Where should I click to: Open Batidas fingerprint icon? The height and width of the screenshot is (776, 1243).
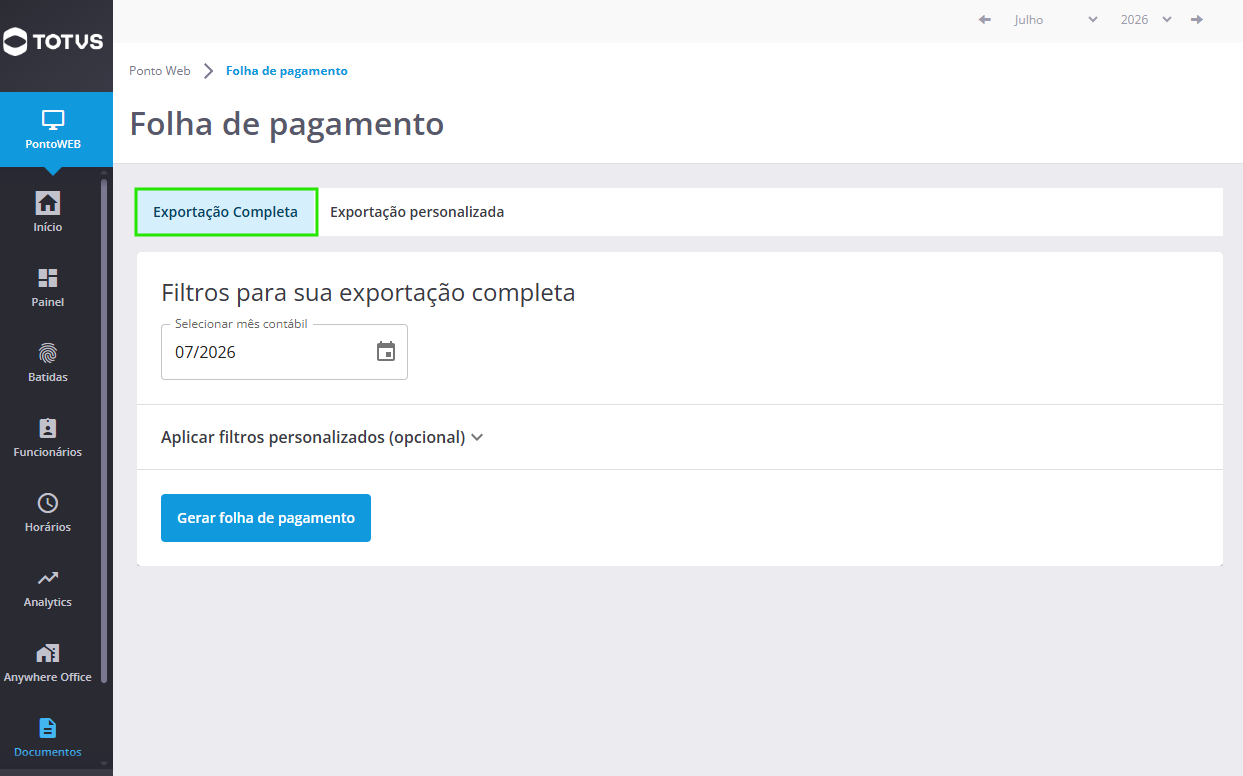47,353
